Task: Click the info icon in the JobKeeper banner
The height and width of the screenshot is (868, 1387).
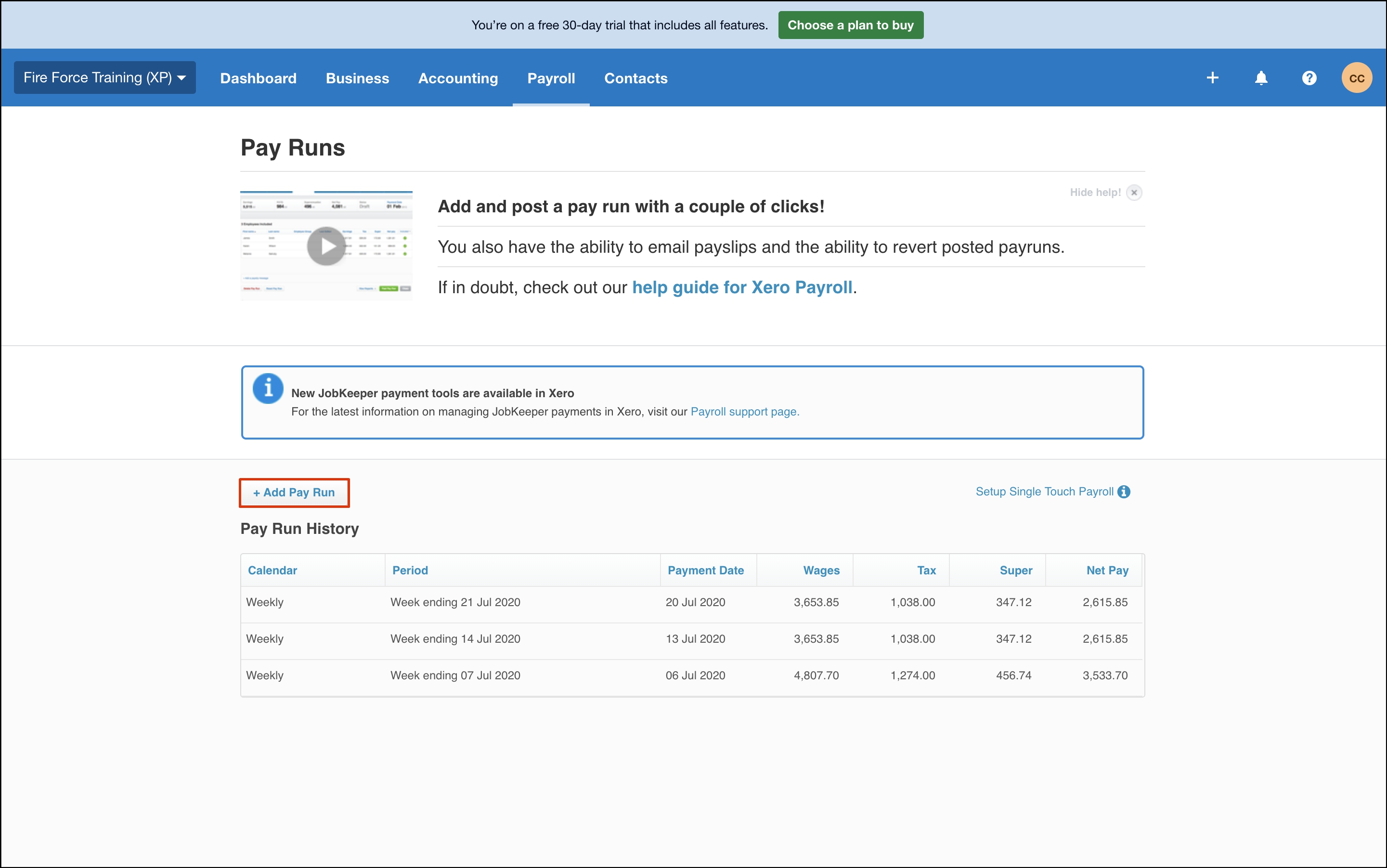Action: point(268,388)
